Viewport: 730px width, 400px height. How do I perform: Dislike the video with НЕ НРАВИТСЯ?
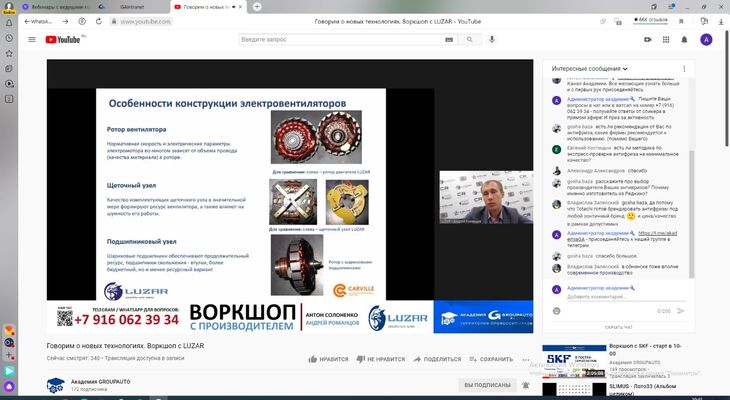point(380,359)
